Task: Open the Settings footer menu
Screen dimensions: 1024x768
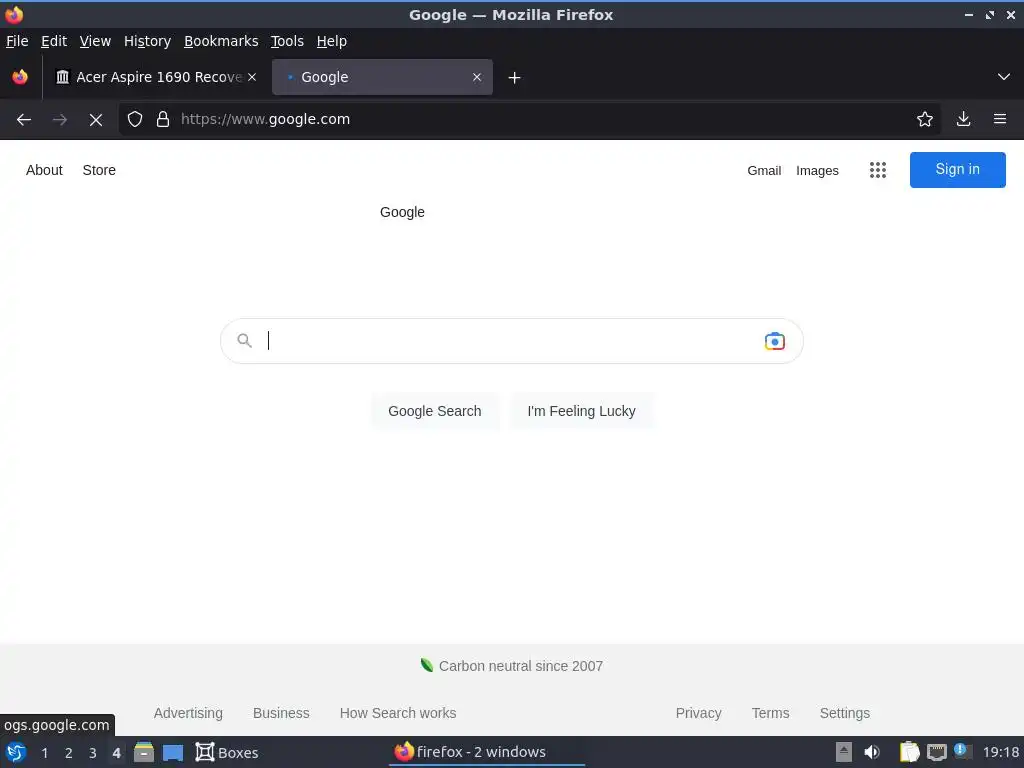Action: tap(844, 713)
